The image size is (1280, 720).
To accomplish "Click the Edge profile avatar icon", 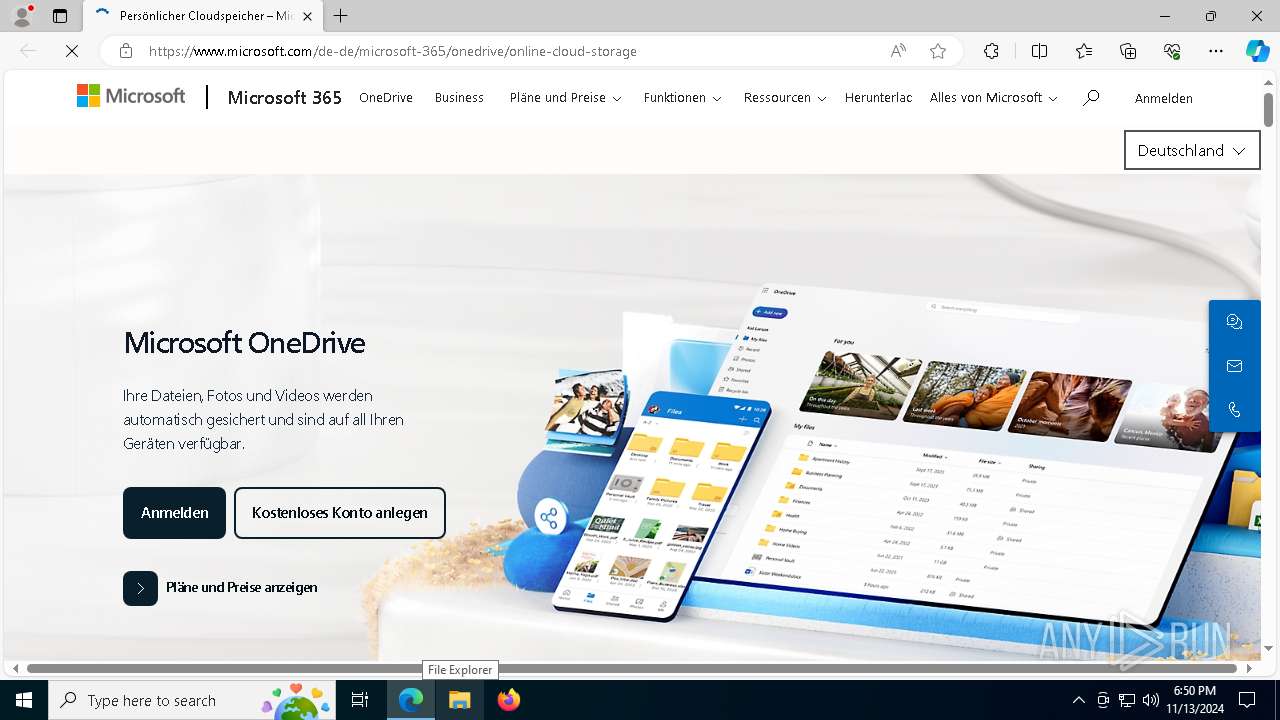I will pos(22,16).
